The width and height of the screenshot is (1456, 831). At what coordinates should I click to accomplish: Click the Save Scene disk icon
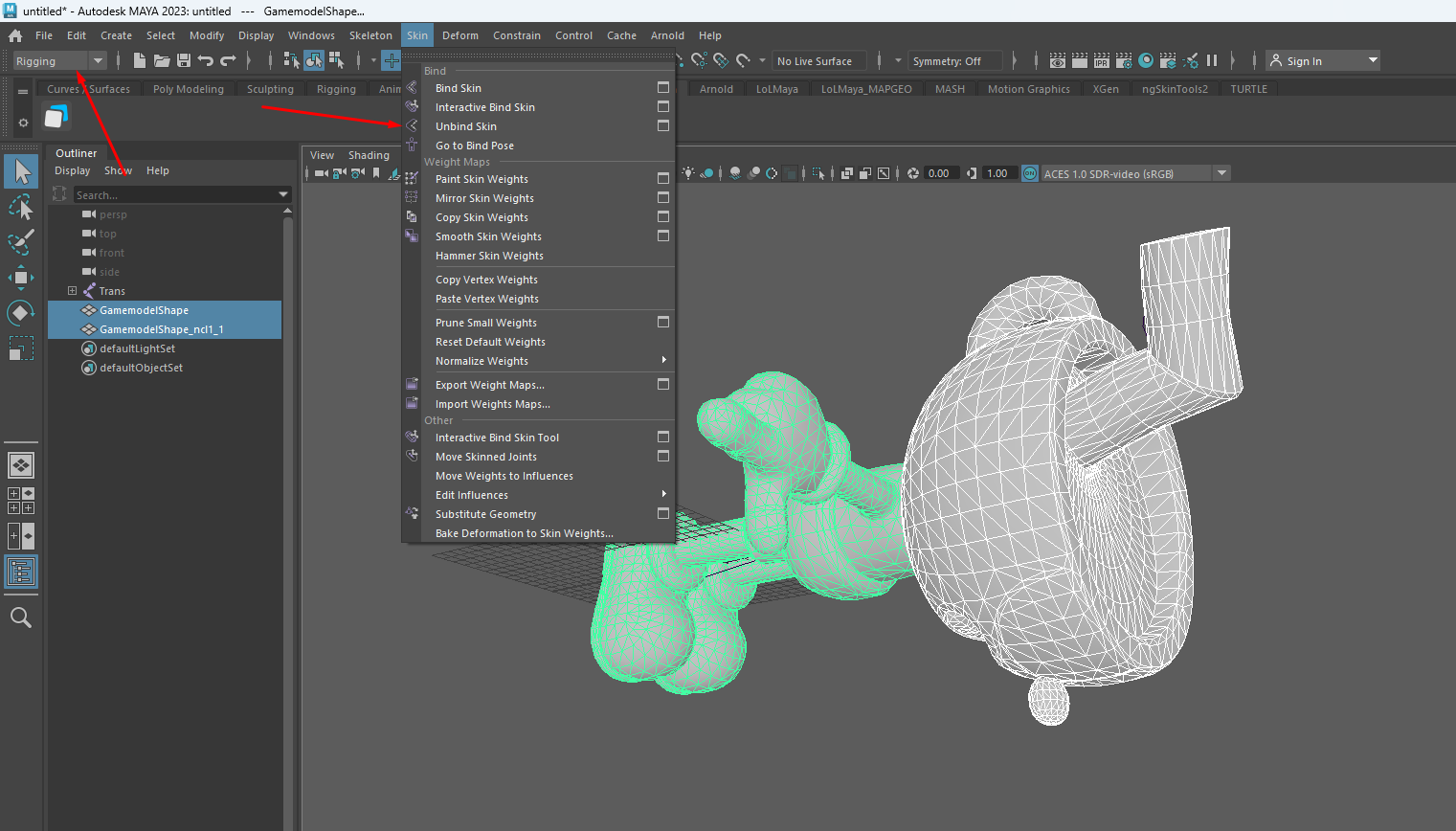[184, 60]
